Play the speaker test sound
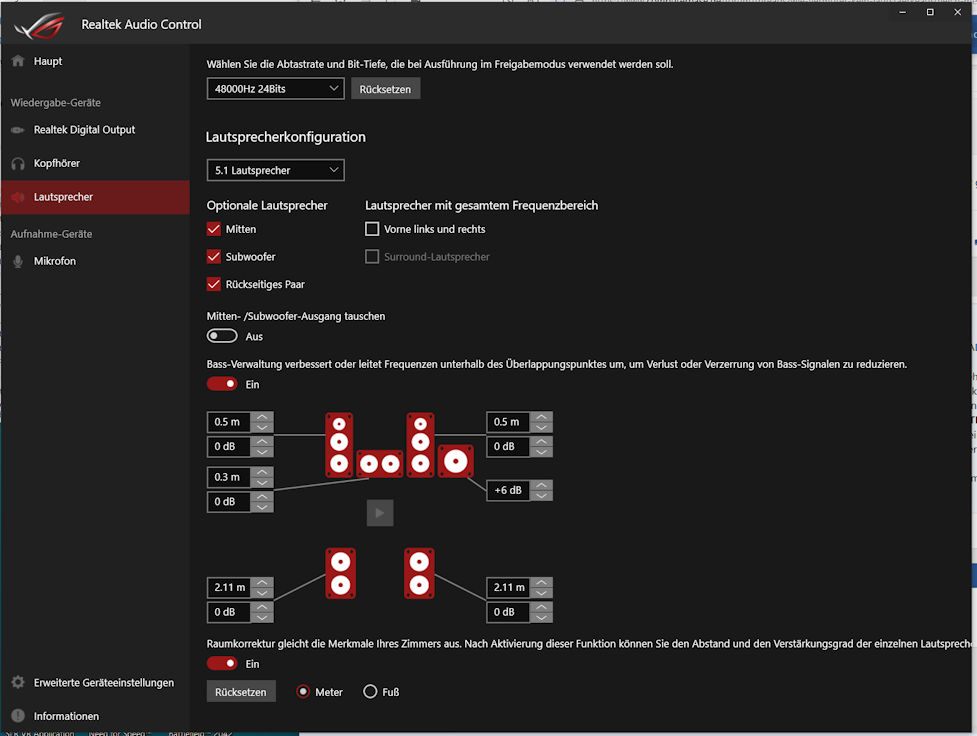 [380, 513]
